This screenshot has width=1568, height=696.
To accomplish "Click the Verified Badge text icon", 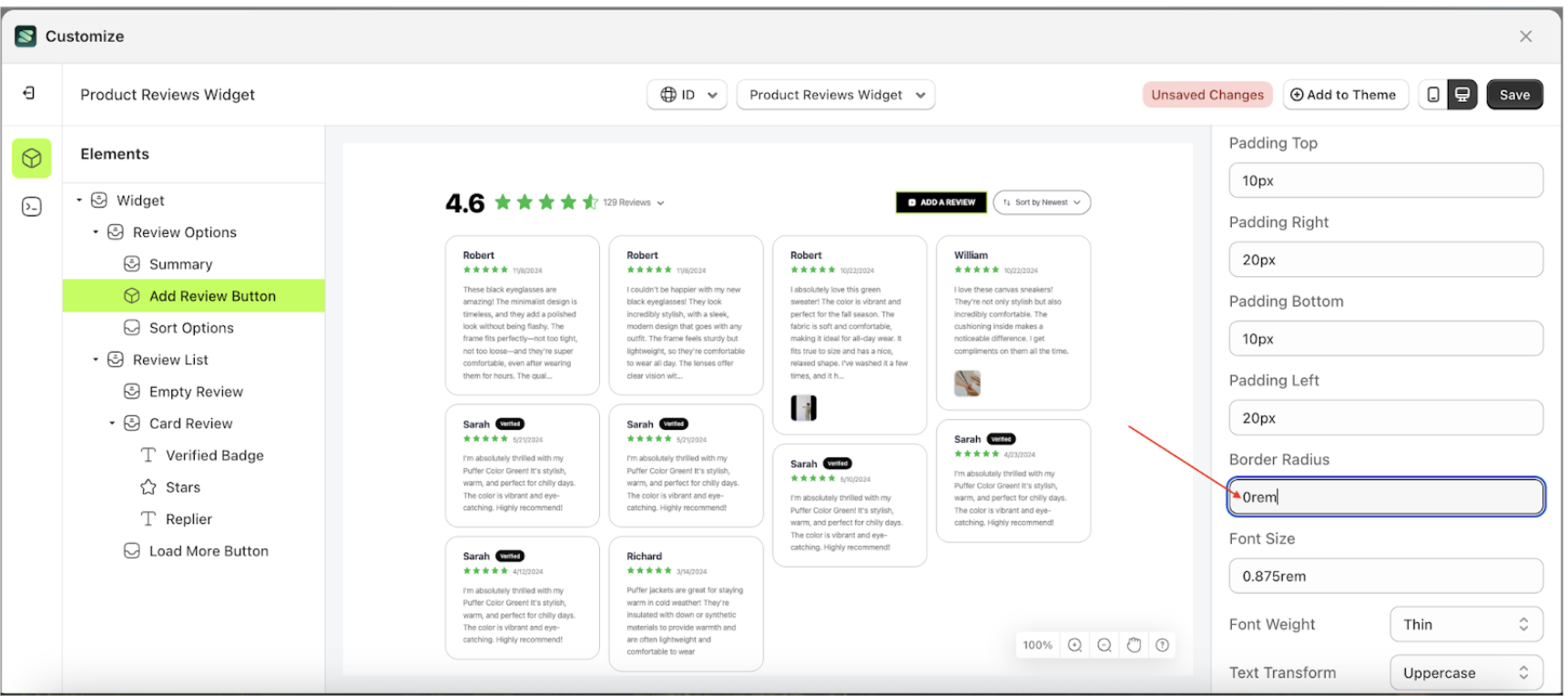I will [x=148, y=455].
